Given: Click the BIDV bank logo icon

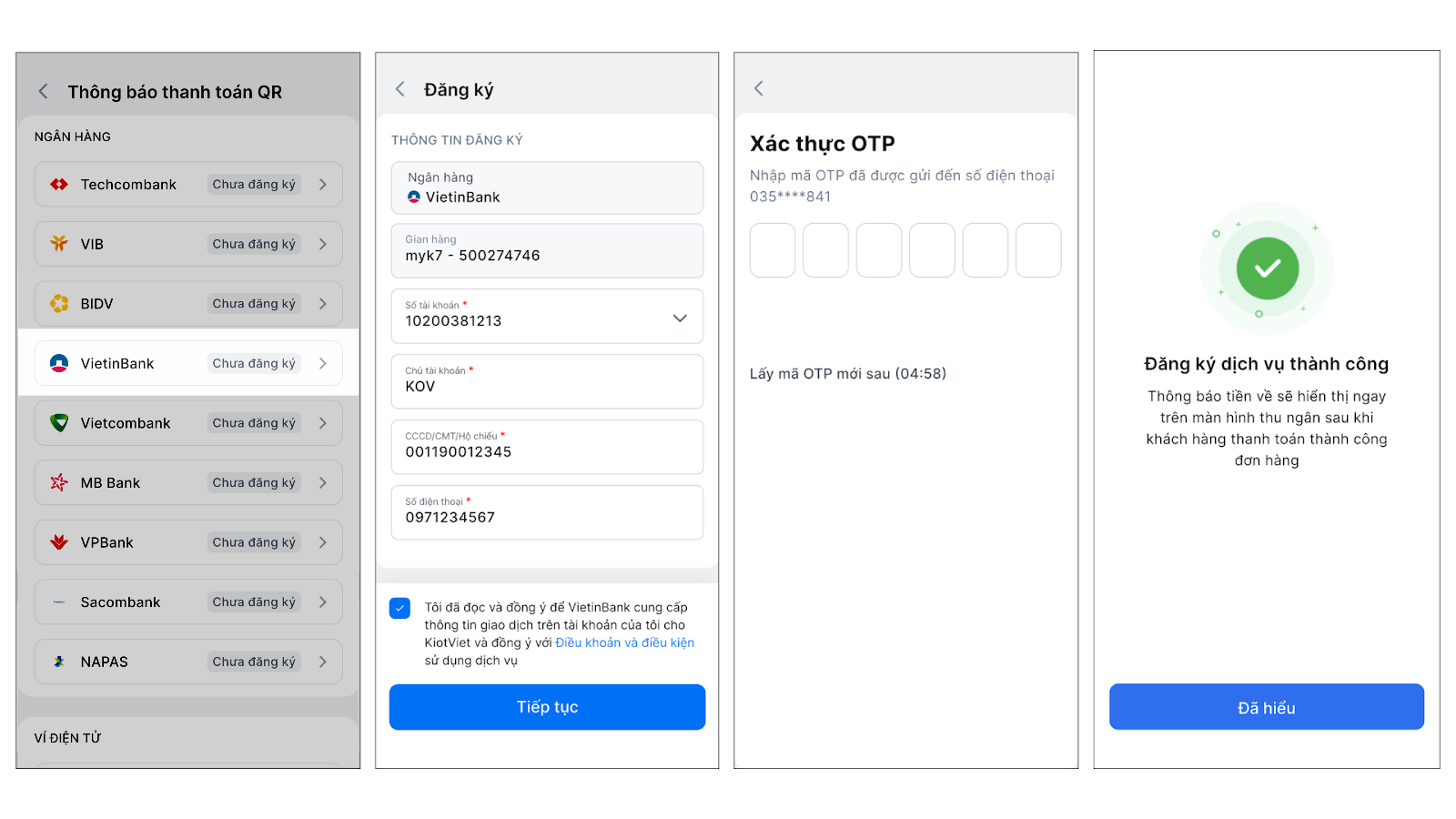Looking at the screenshot, I should (59, 304).
